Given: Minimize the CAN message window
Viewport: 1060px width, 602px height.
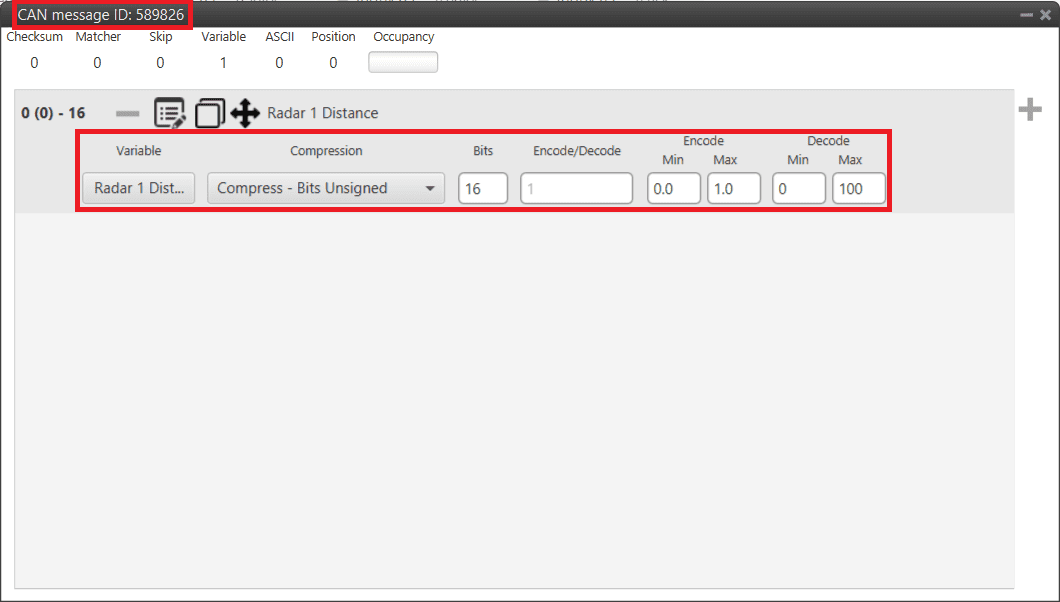Looking at the screenshot, I should coord(1027,15).
